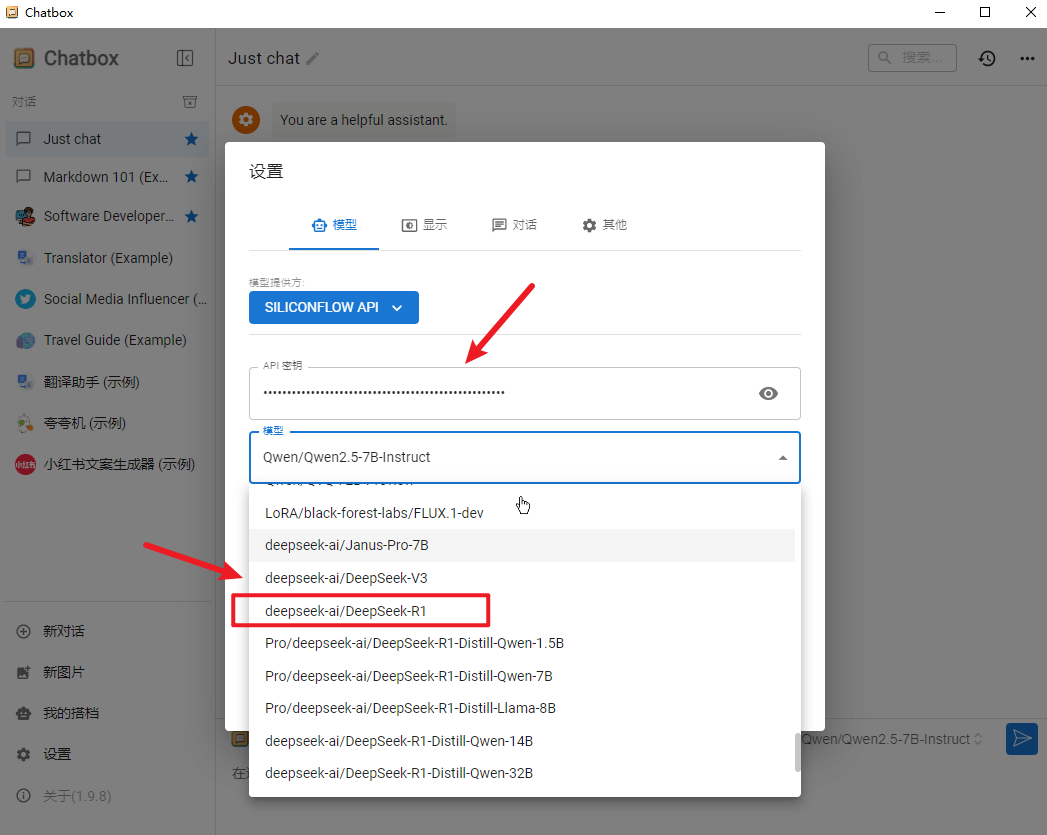
Task: Unstar the Software Developer conversation
Action: point(192,216)
